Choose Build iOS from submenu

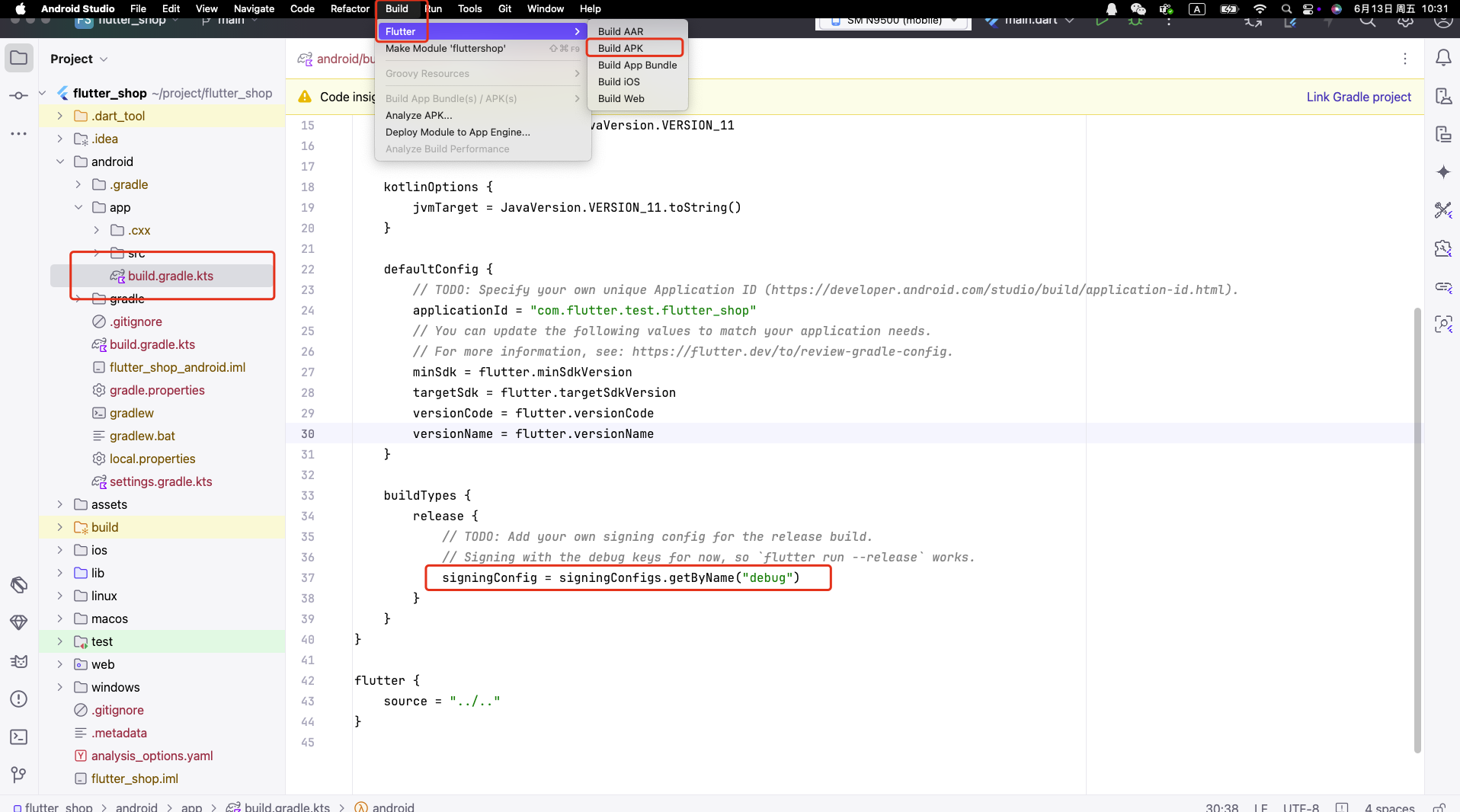pos(637,82)
